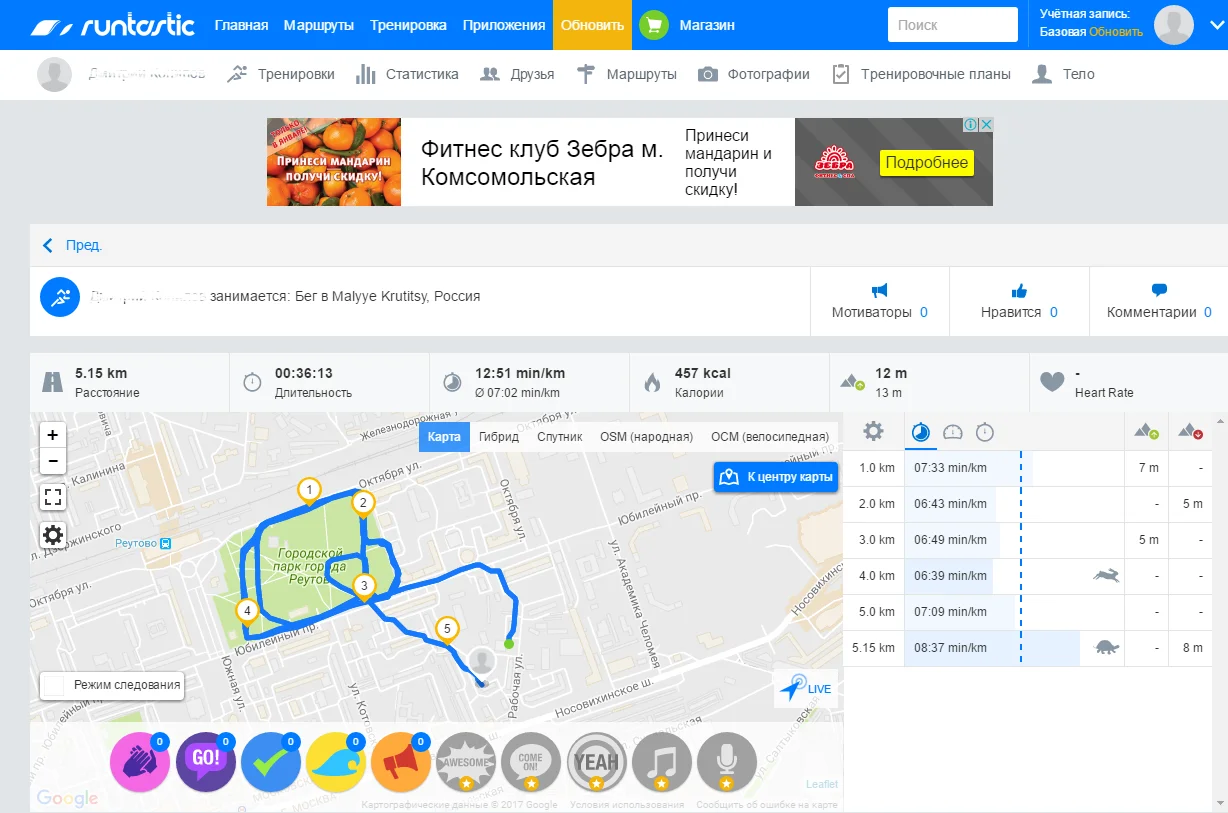Image resolution: width=1228 pixels, height=813 pixels.
Task: Send the clapping hands cheer
Action: point(140,763)
